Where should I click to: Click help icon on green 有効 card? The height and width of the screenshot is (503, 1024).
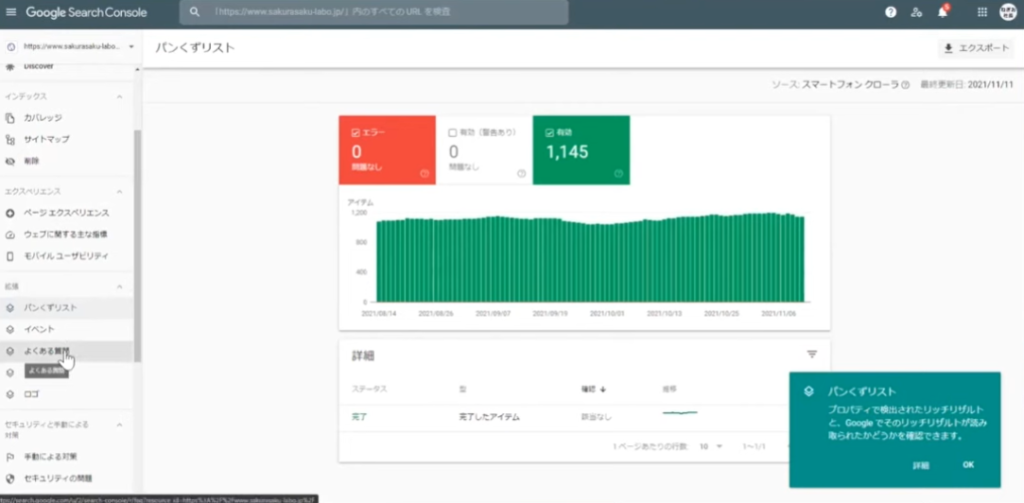(x=618, y=173)
